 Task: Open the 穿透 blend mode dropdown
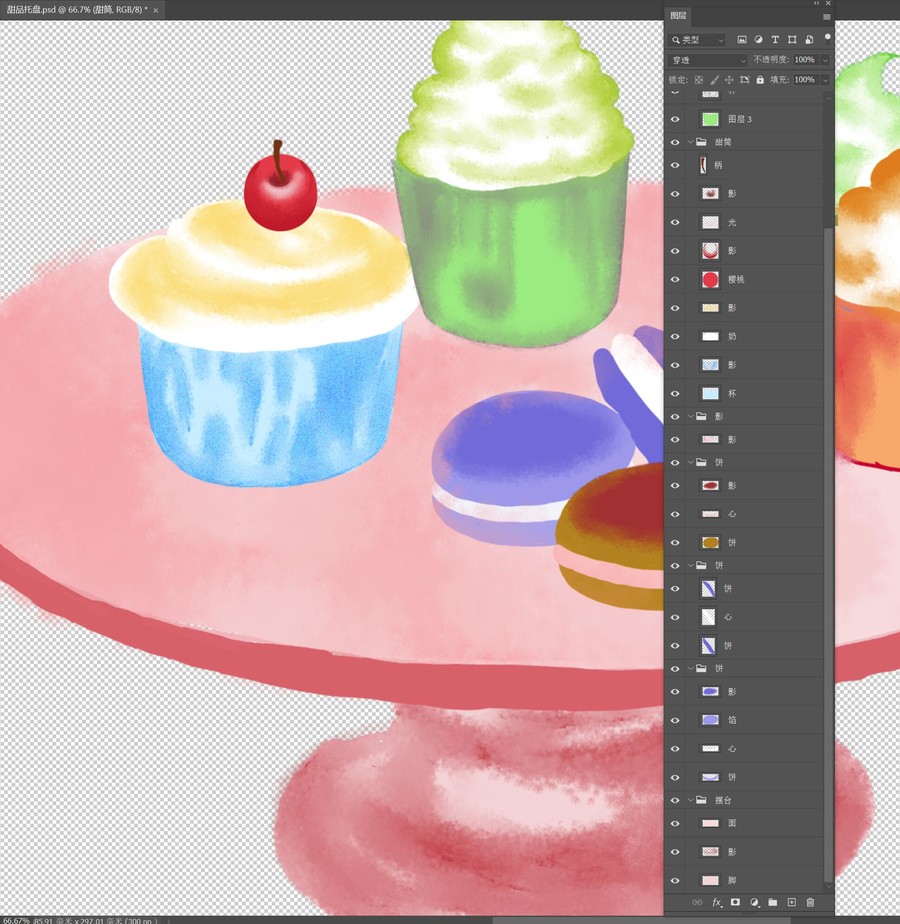click(708, 60)
